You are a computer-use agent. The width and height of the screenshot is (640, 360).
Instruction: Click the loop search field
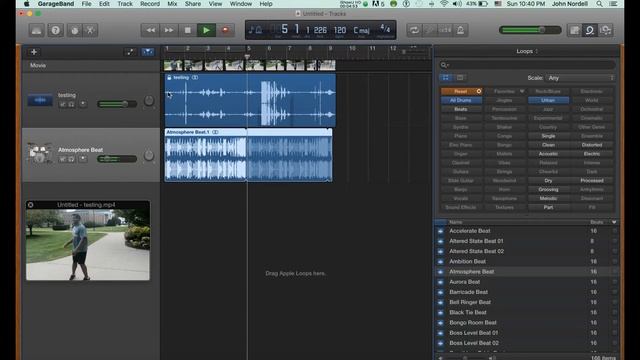[x=527, y=65]
